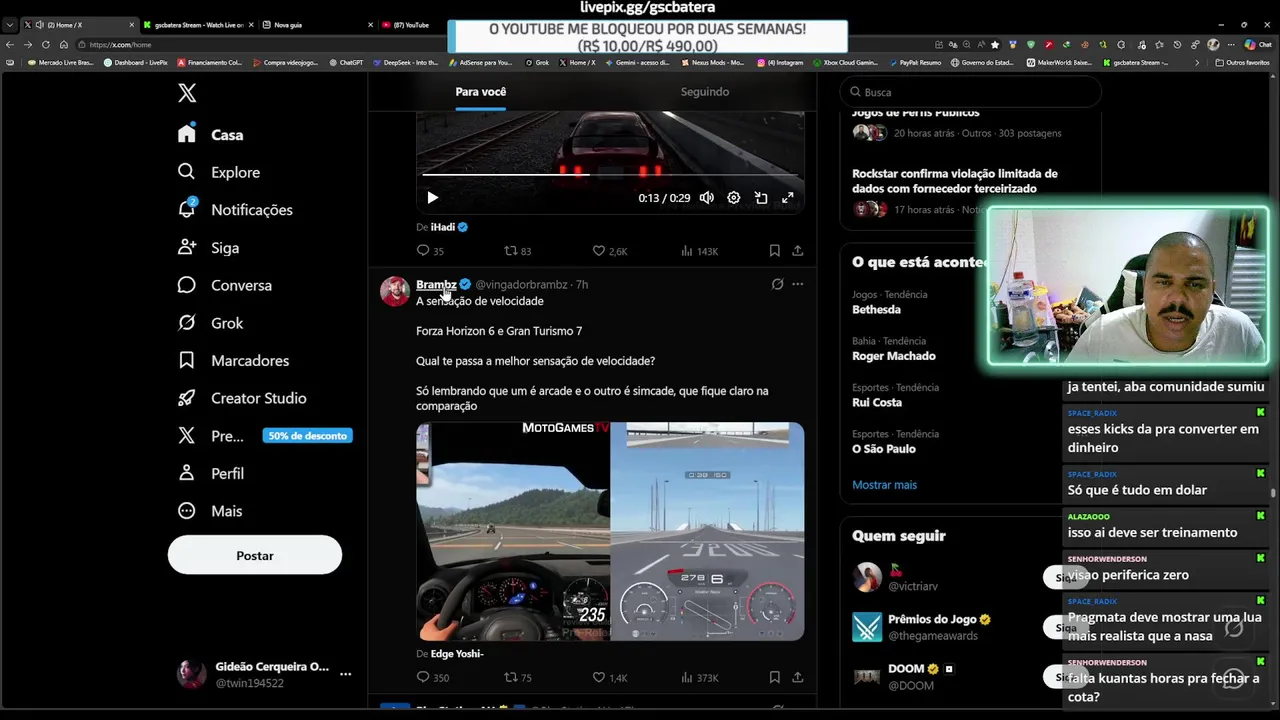Share the iHadi video post
The width and height of the screenshot is (1280, 720).
(x=797, y=251)
